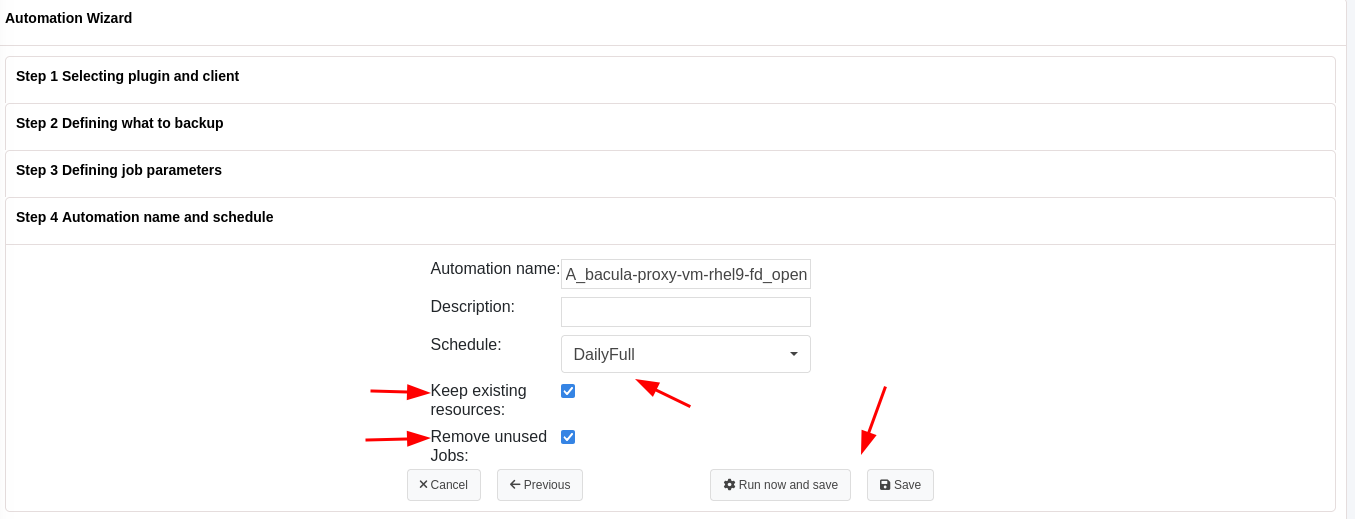
Task: Click into the Description text field
Action: tap(686, 312)
